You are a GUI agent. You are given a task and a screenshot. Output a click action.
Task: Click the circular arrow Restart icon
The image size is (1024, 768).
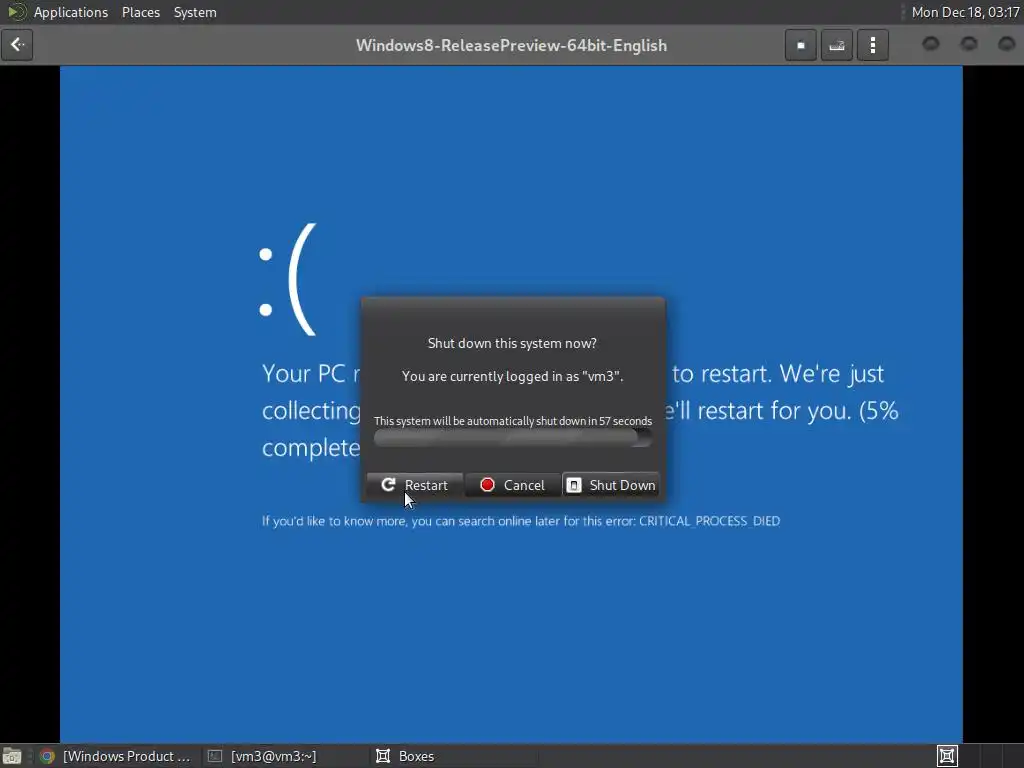(388, 485)
